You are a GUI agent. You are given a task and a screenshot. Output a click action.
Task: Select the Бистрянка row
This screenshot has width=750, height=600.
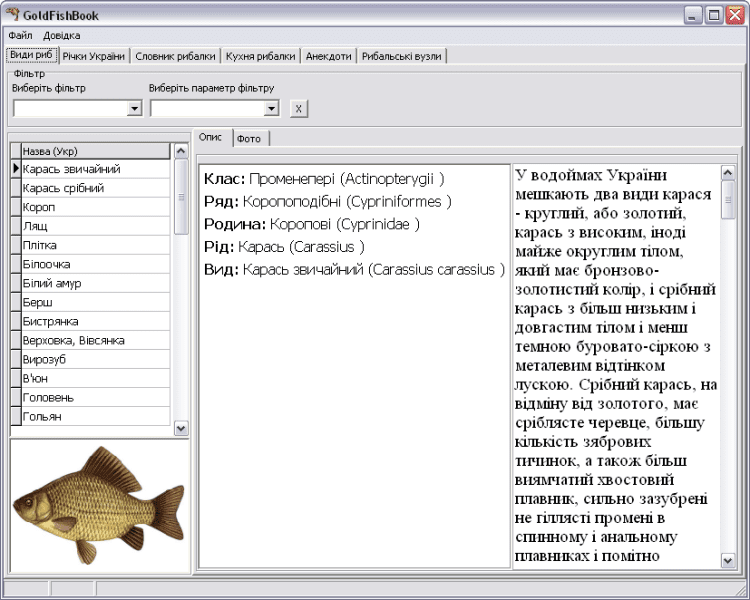coord(96,322)
